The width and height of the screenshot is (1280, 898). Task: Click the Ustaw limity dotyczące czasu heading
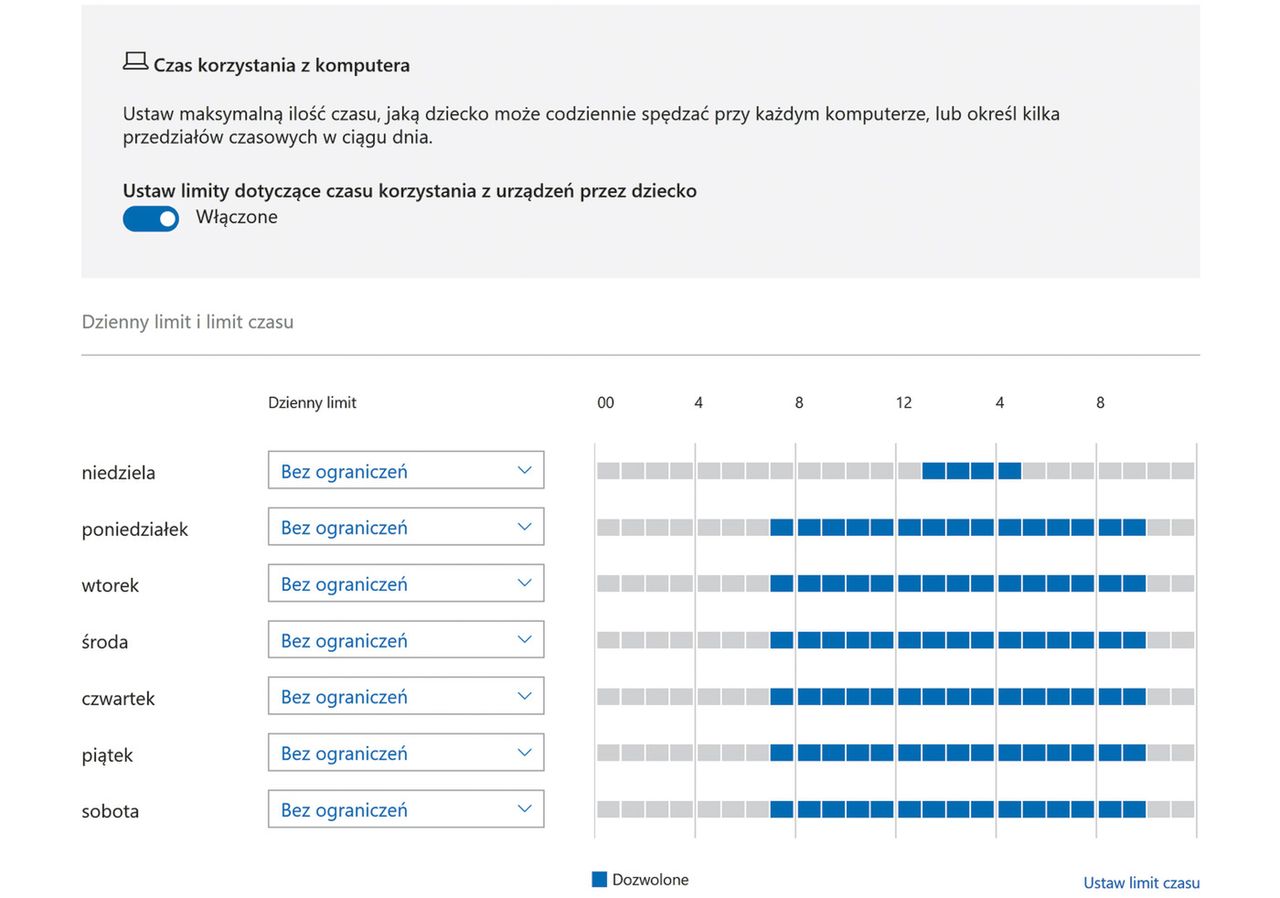(x=410, y=191)
